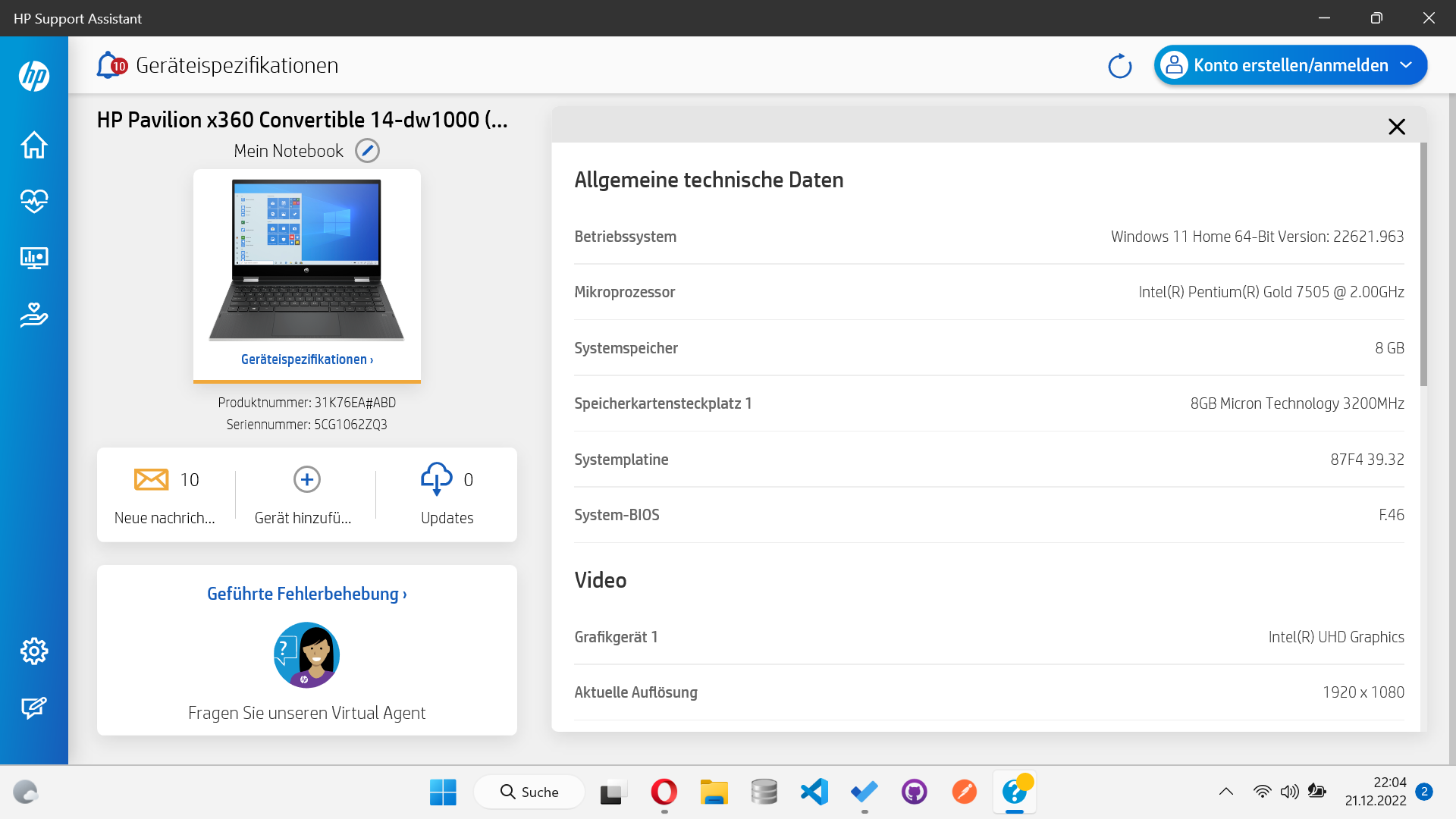Open the settings gear in sidebar
Viewport: 1456px width, 819px height.
pos(34,651)
